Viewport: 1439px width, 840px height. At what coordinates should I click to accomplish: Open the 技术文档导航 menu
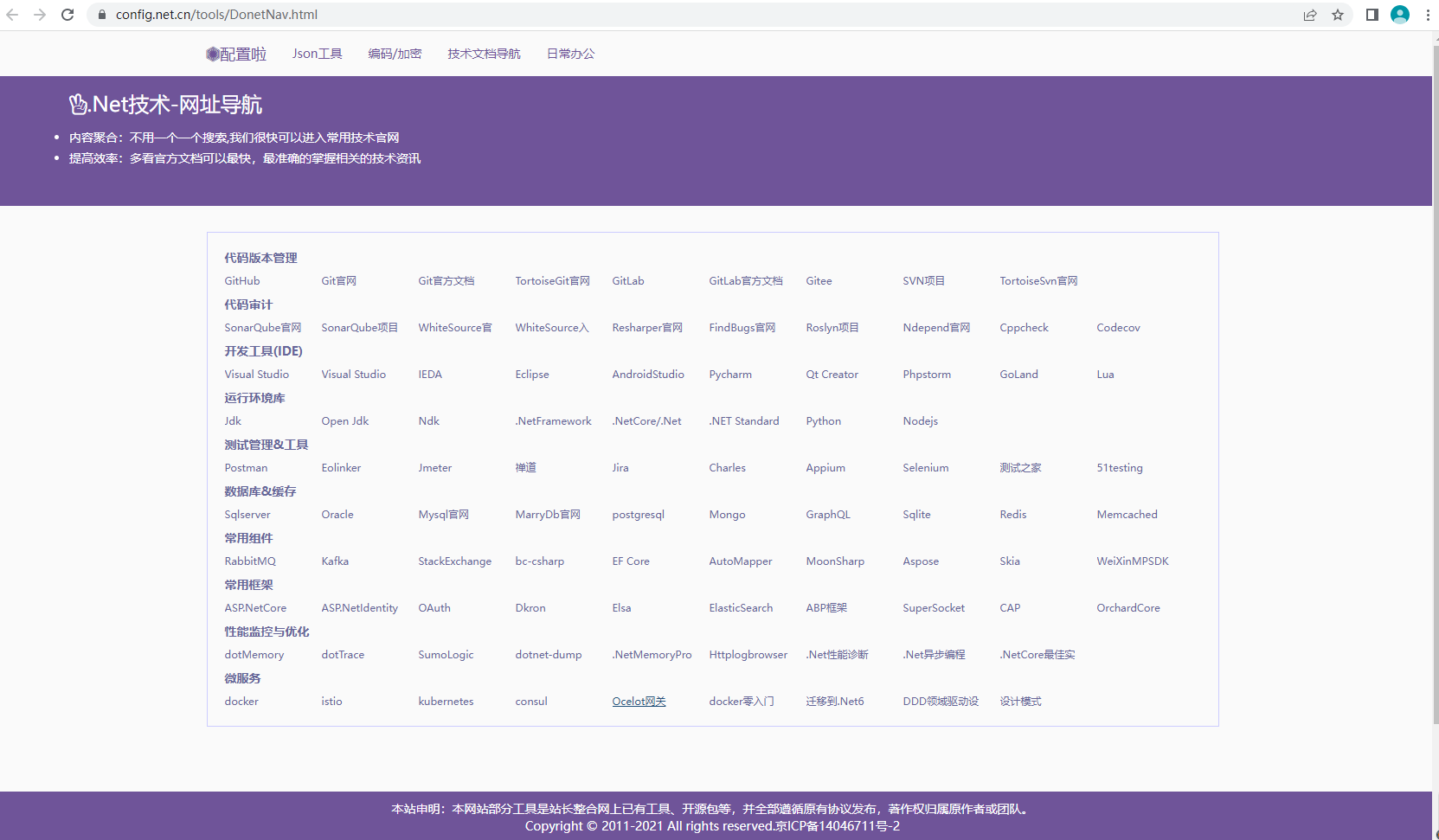click(x=484, y=54)
